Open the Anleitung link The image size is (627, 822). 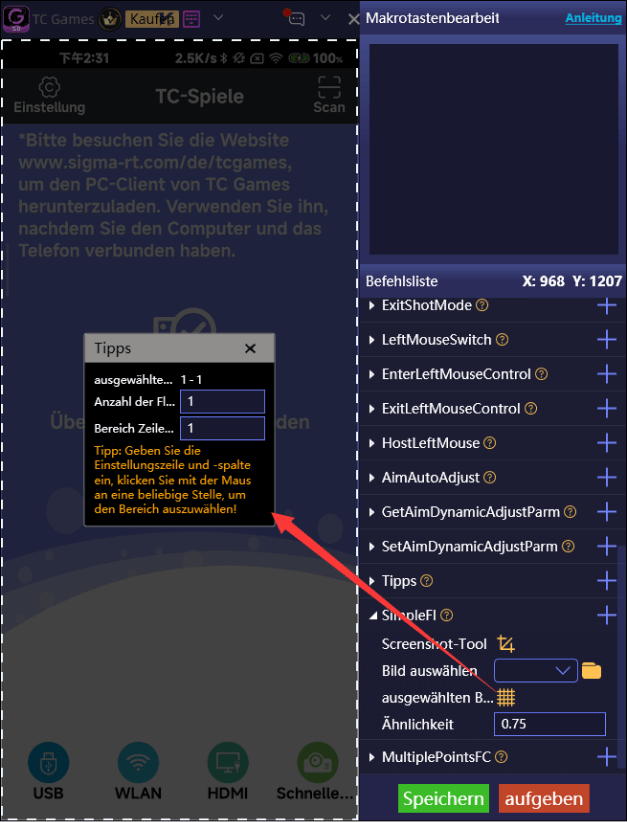[x=593, y=18]
